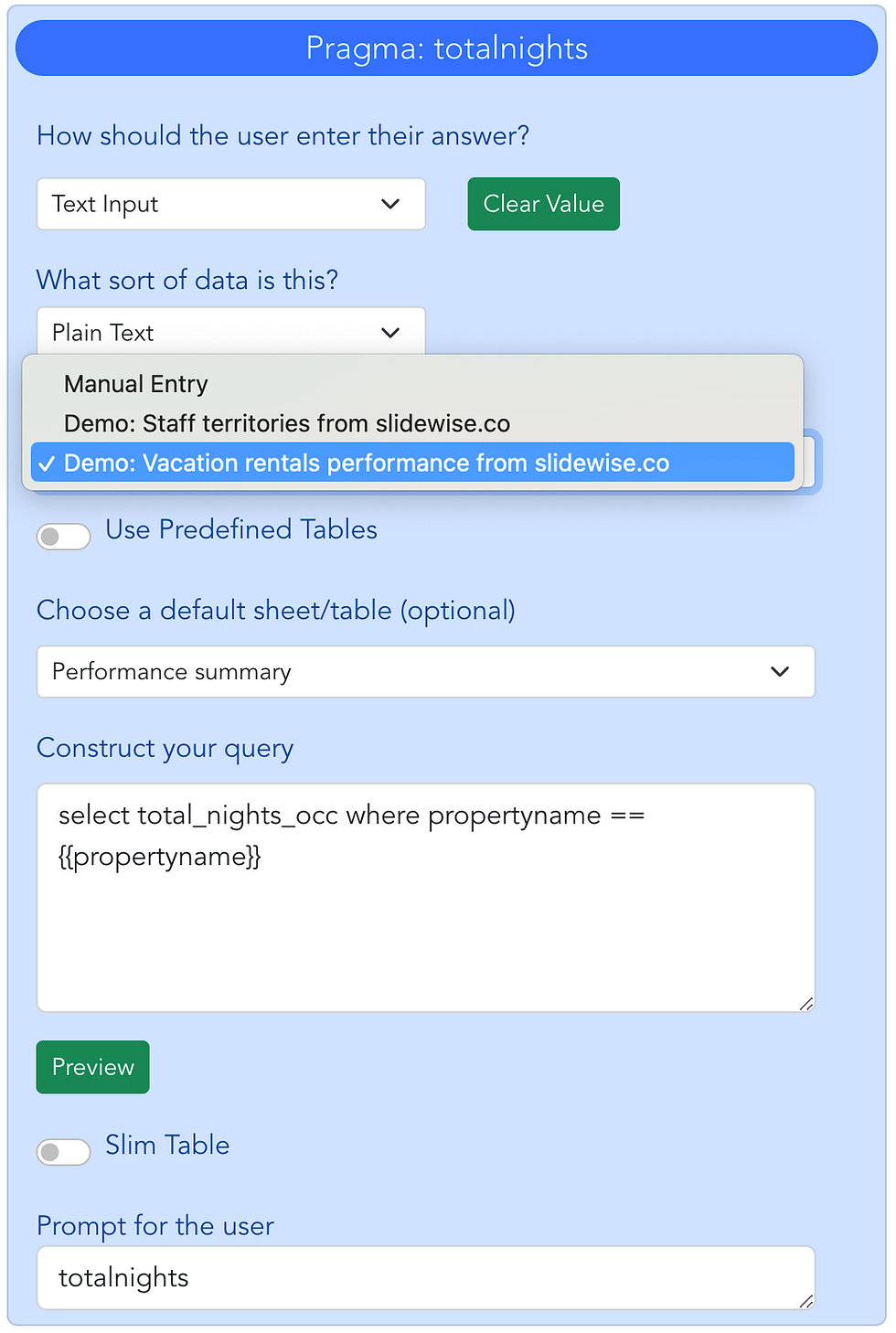Enable the Use Predefined Tables toggle
The image size is (896, 1333).
pyautogui.click(x=62, y=536)
